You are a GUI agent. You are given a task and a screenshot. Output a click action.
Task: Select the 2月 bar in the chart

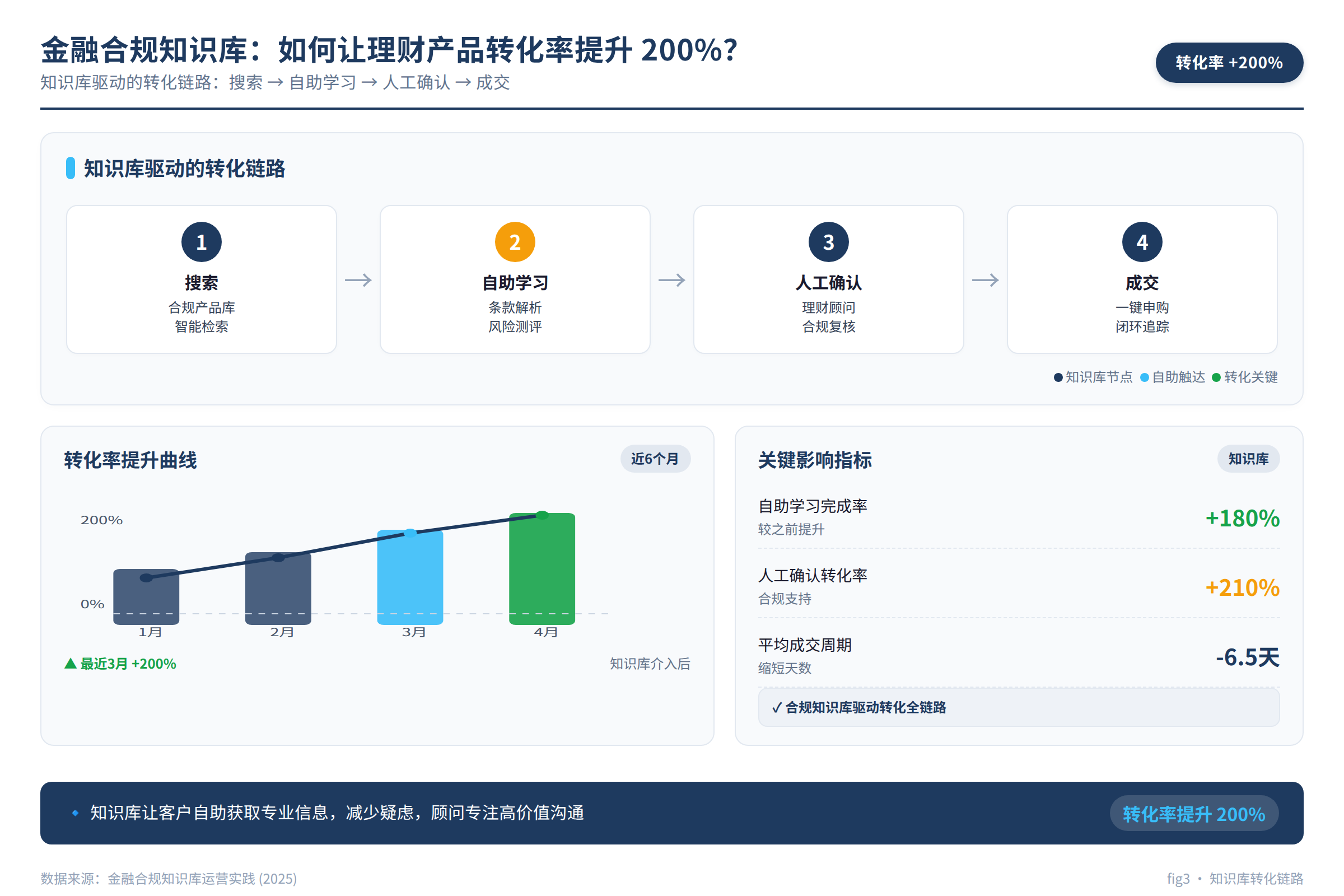[278, 589]
